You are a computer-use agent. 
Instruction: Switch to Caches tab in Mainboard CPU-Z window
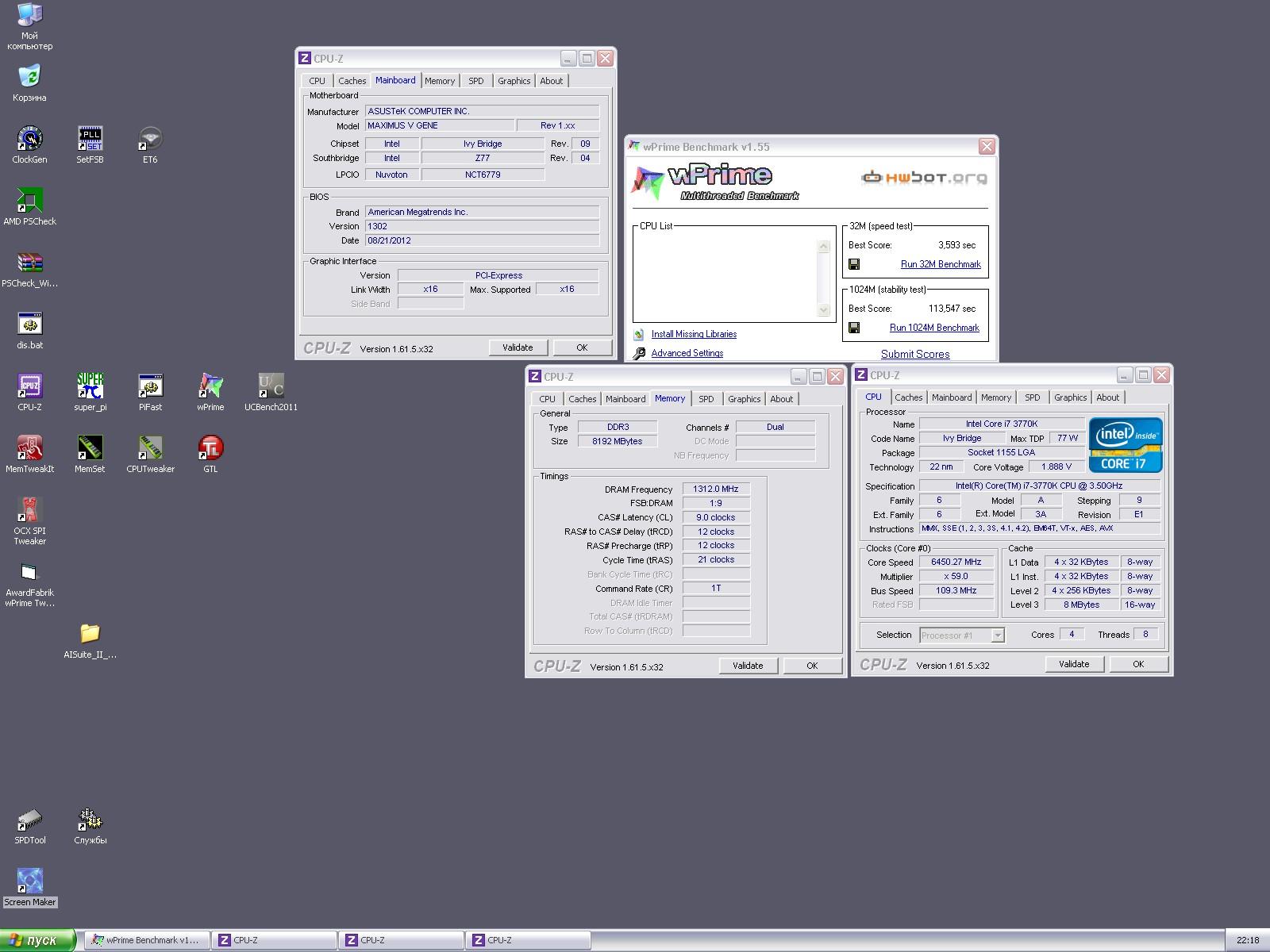[x=352, y=81]
